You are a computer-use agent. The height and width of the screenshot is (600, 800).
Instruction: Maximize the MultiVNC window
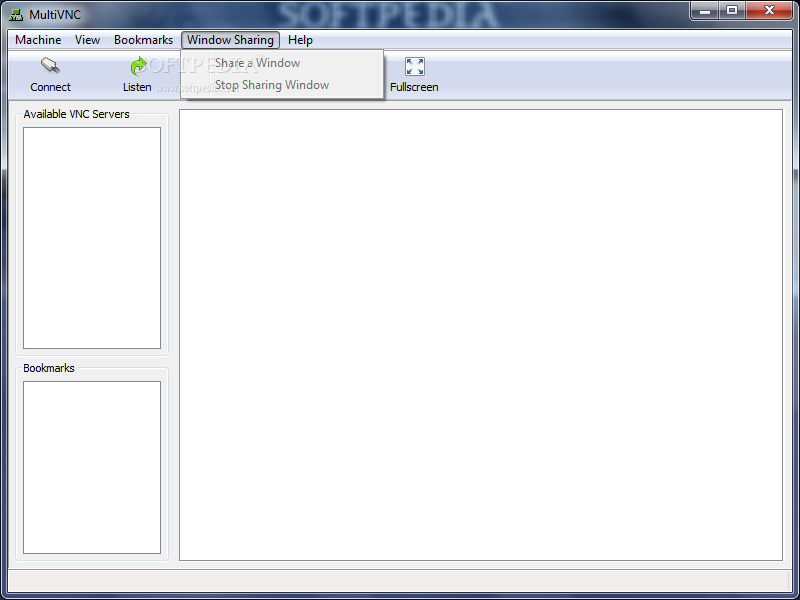coord(732,10)
